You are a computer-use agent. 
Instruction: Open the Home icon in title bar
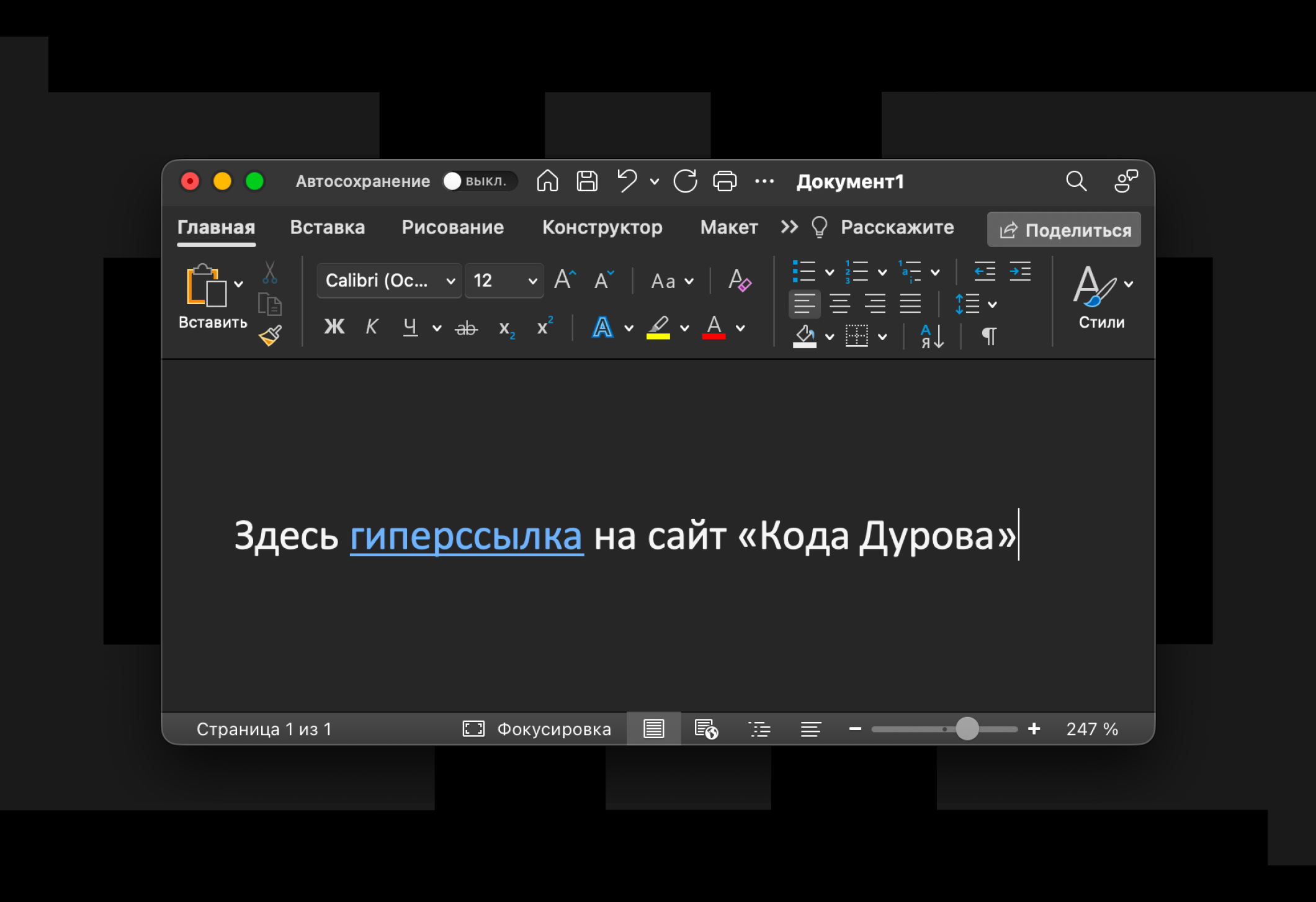(547, 181)
